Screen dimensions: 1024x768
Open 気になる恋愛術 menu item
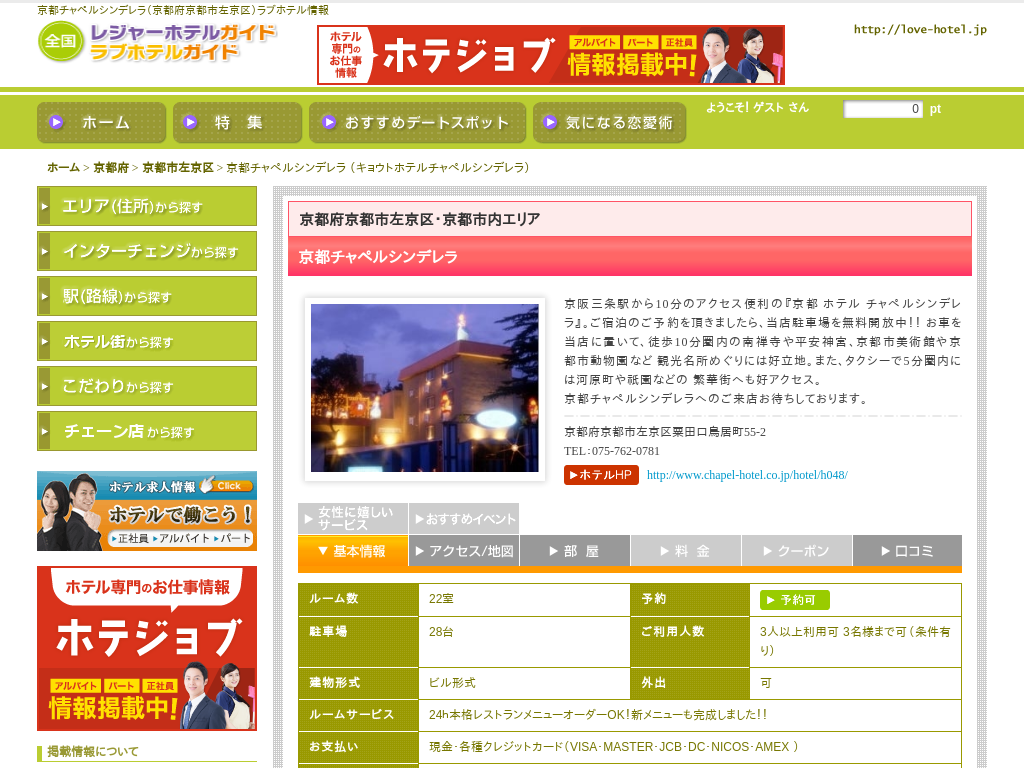point(609,122)
